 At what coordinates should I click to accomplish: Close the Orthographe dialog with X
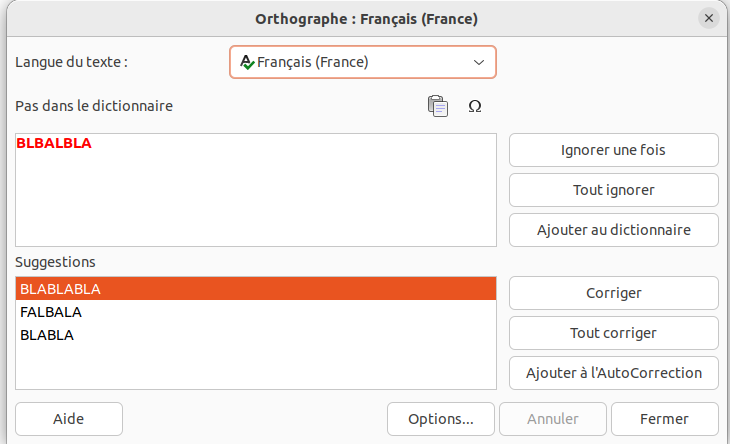point(709,18)
